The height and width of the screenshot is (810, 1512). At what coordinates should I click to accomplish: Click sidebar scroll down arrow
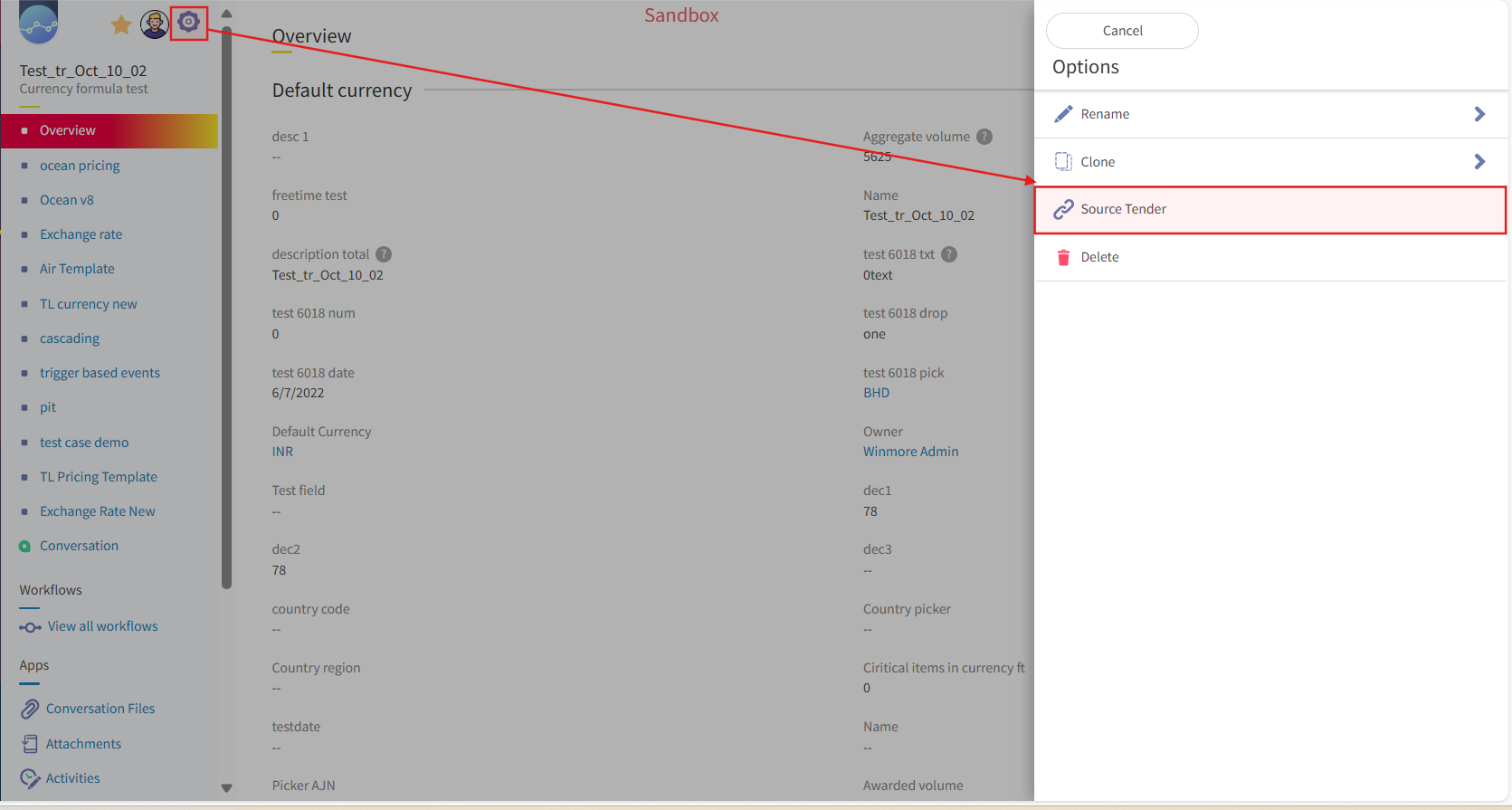click(x=226, y=788)
